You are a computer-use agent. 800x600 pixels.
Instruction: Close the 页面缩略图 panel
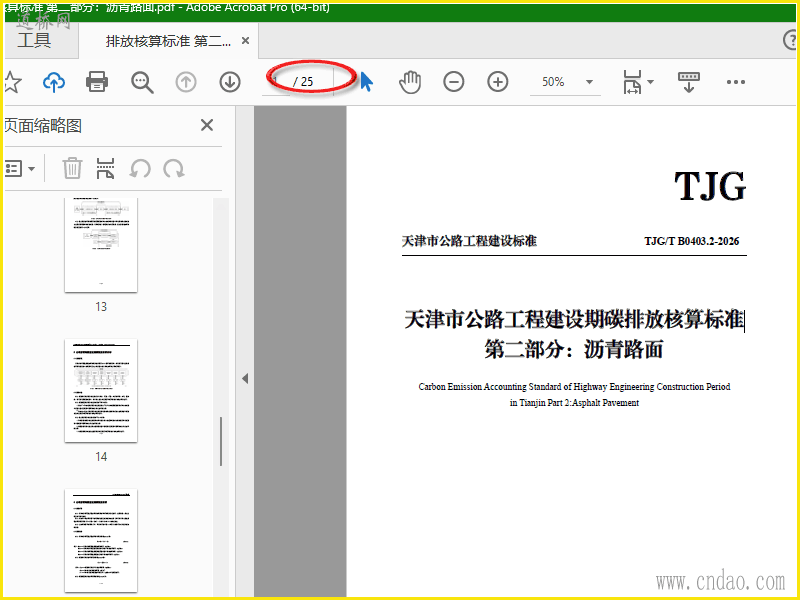click(x=207, y=125)
